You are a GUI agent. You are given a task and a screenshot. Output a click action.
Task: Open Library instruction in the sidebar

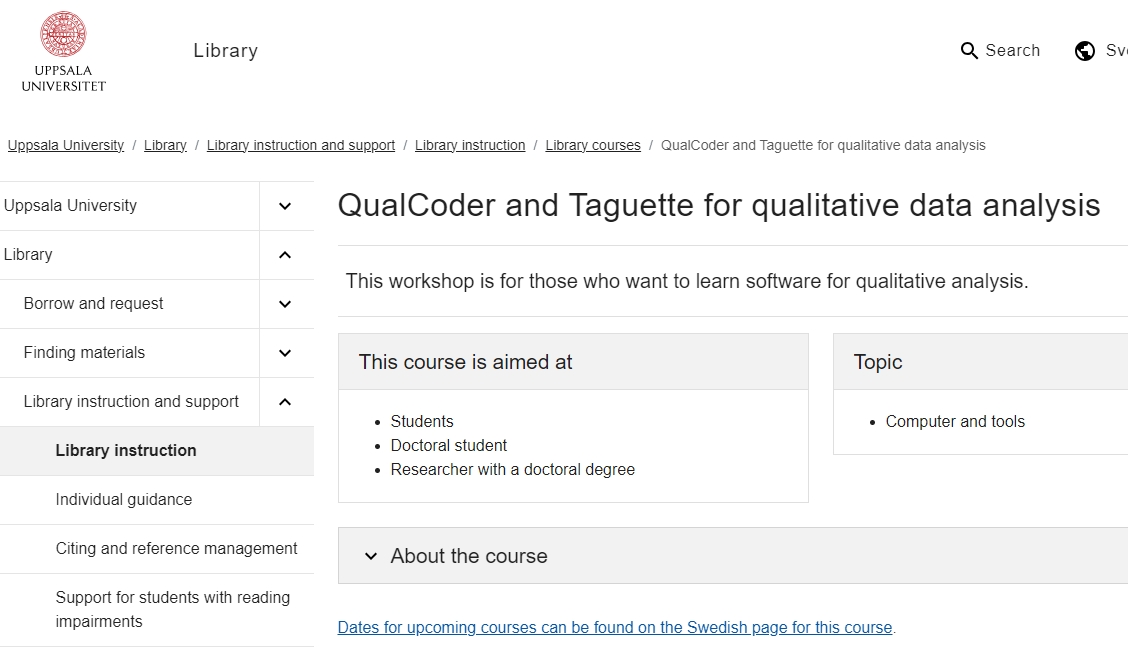click(x=126, y=451)
